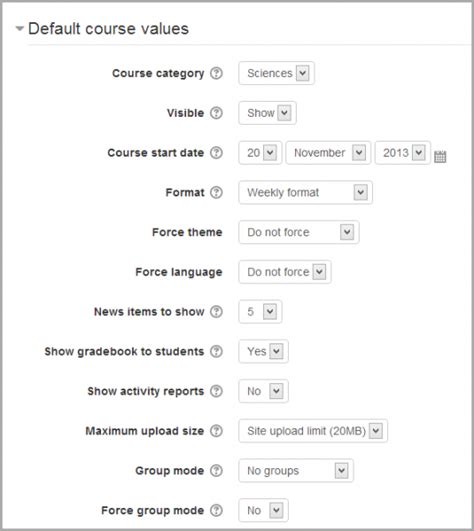The width and height of the screenshot is (474, 531).
Task: Click the Visible help question icon
Action: (216, 113)
